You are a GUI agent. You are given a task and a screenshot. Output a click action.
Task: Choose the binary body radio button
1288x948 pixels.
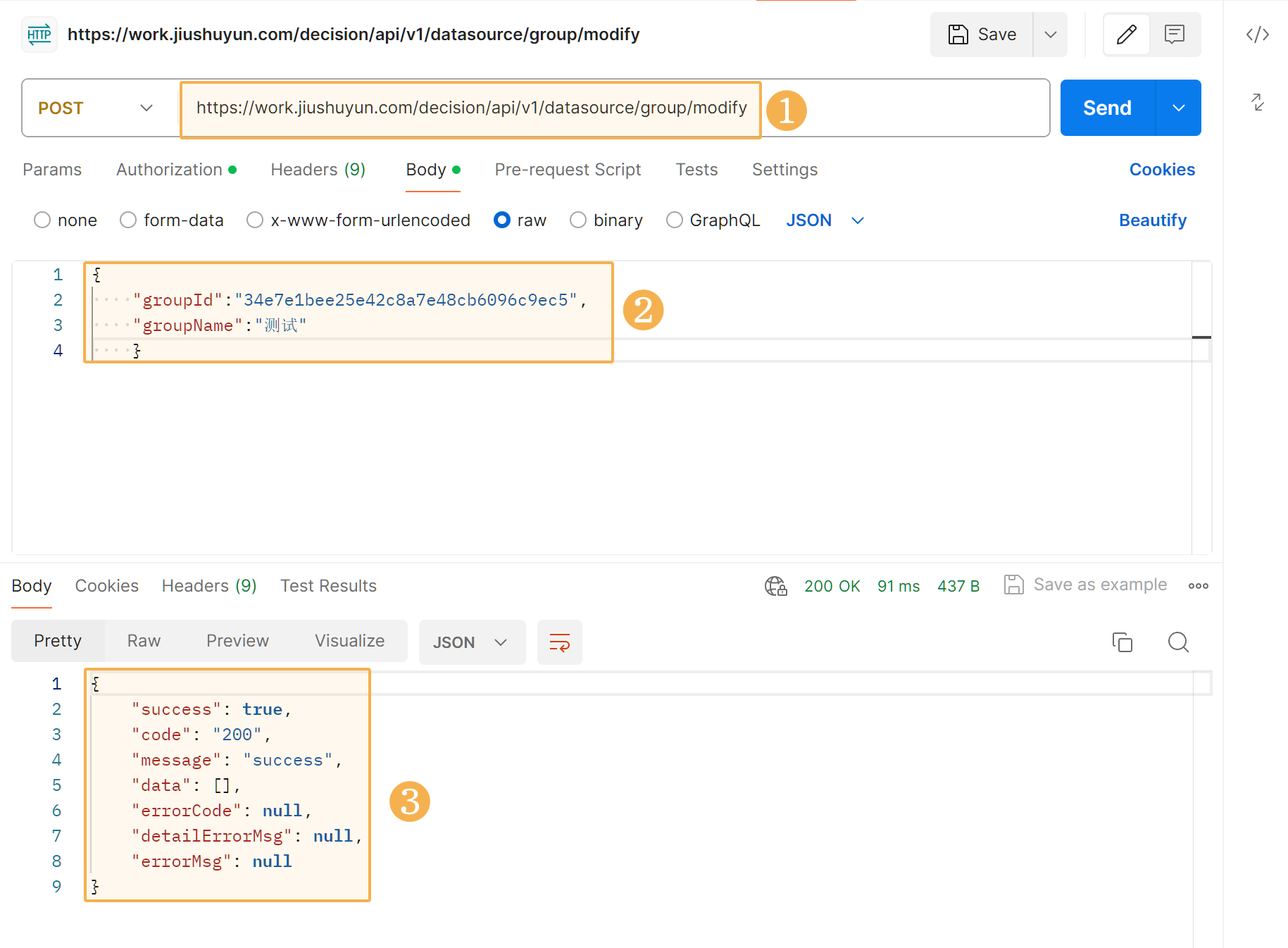click(x=578, y=220)
